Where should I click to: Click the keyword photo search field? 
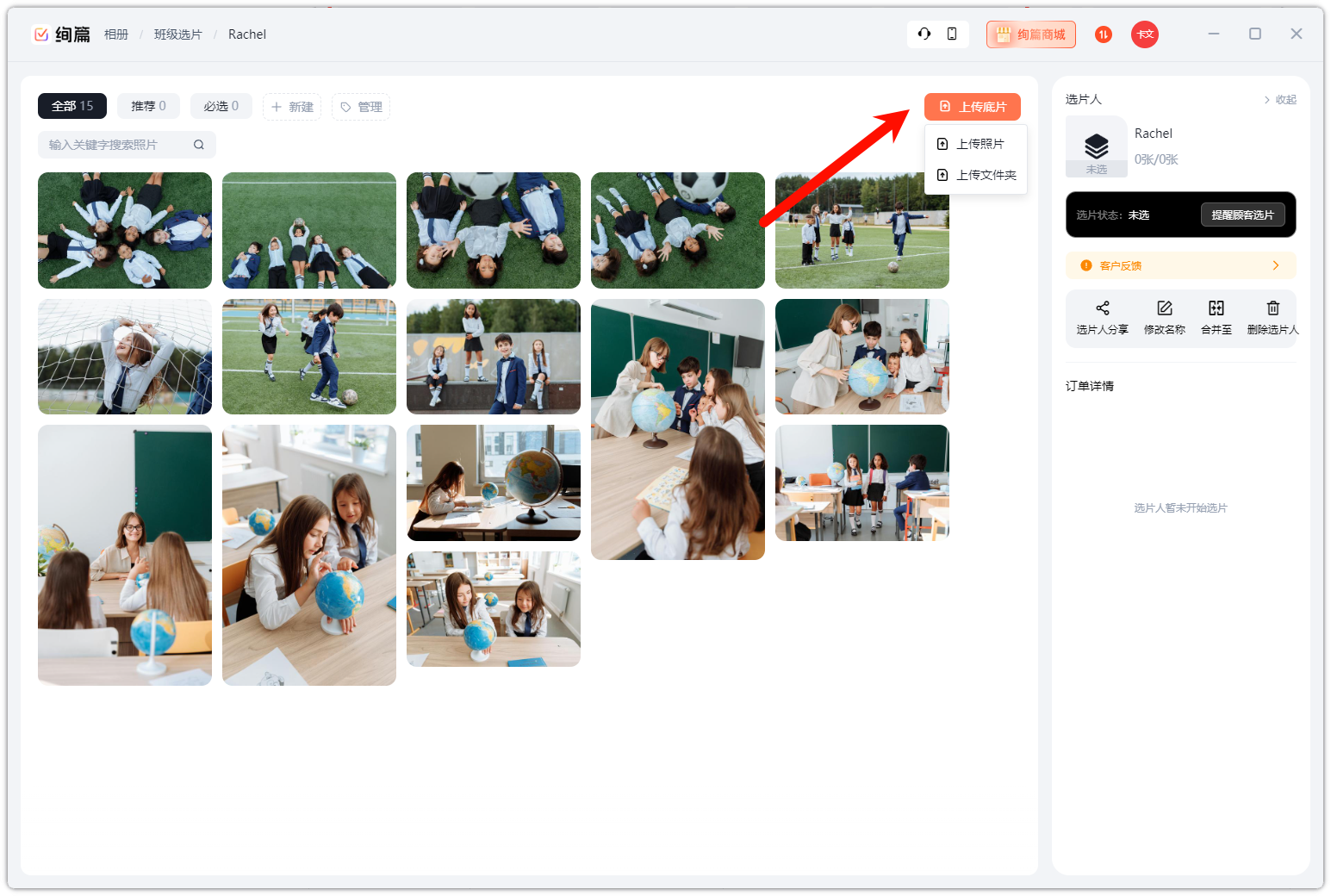(116, 145)
